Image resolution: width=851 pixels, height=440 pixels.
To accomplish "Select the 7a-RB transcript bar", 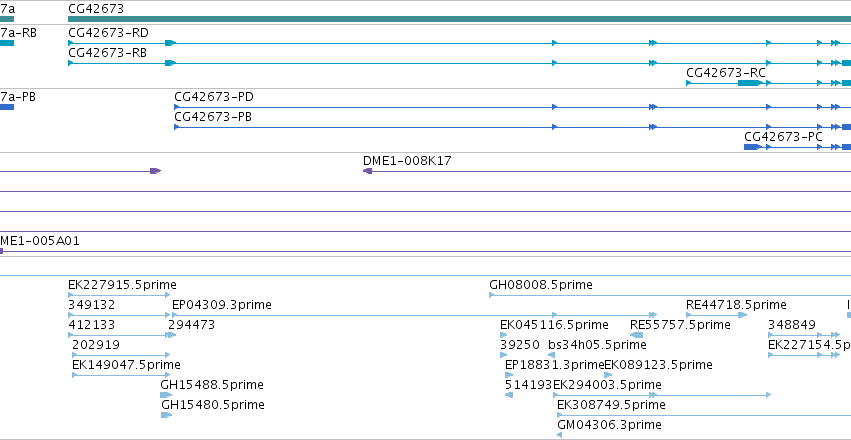I will tap(7, 43).
